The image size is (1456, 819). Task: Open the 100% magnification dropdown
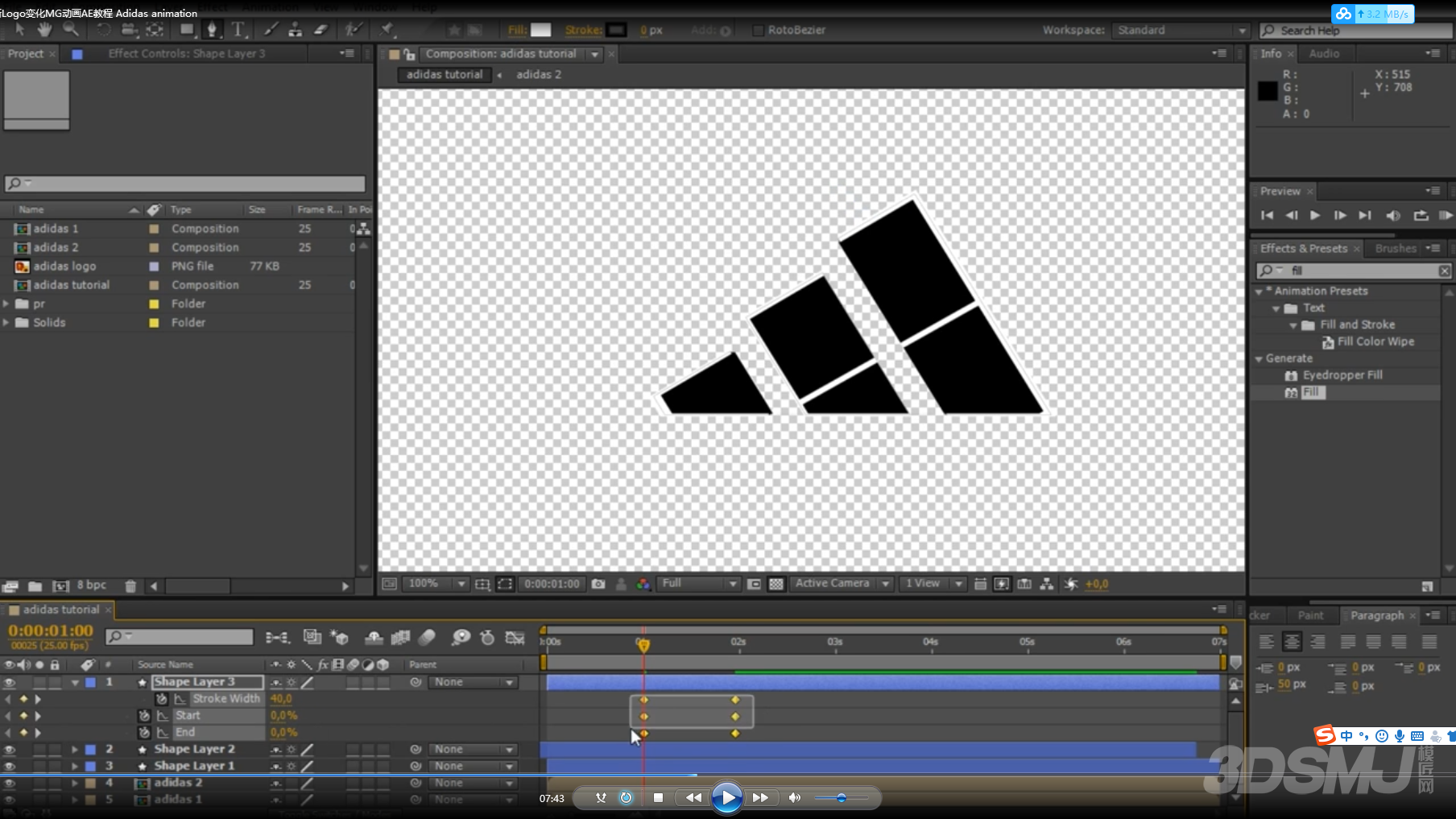(435, 584)
